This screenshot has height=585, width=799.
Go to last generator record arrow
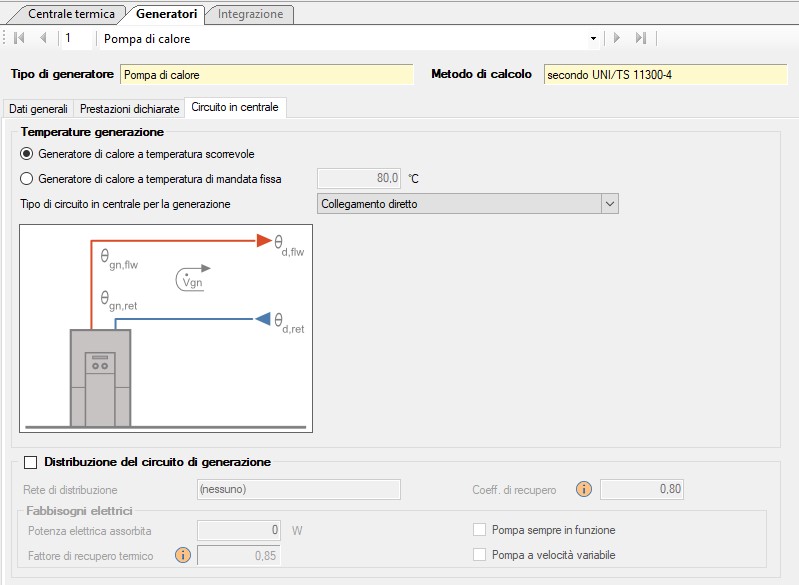coord(641,38)
